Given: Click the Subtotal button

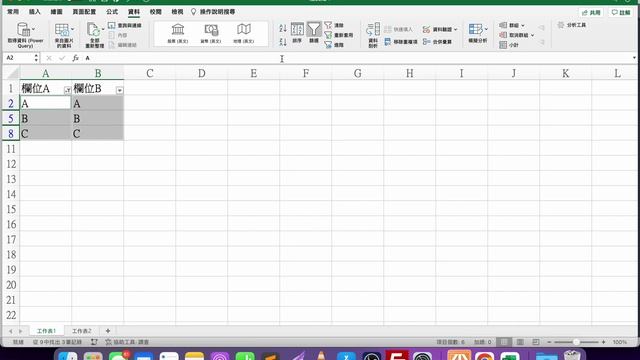Looking at the screenshot, I should tap(509, 45).
